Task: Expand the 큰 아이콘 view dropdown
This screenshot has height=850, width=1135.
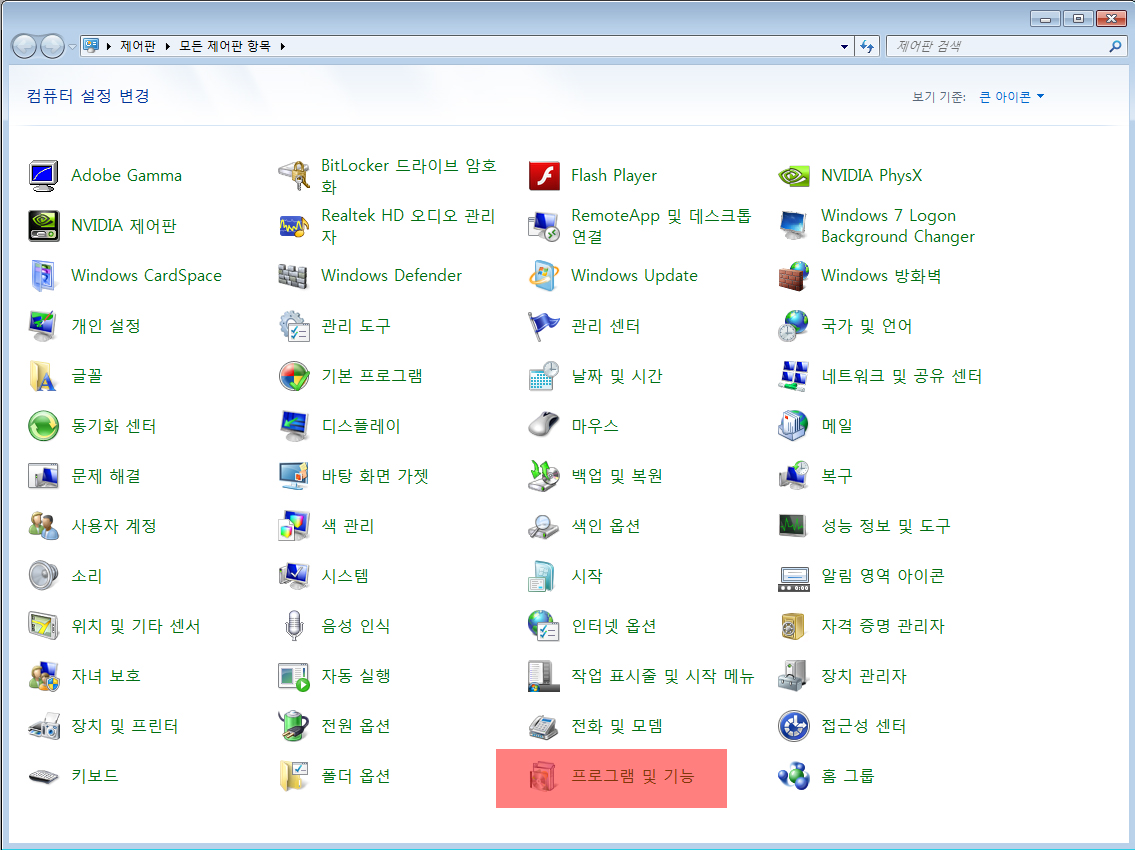Action: pyautogui.click(x=1011, y=96)
